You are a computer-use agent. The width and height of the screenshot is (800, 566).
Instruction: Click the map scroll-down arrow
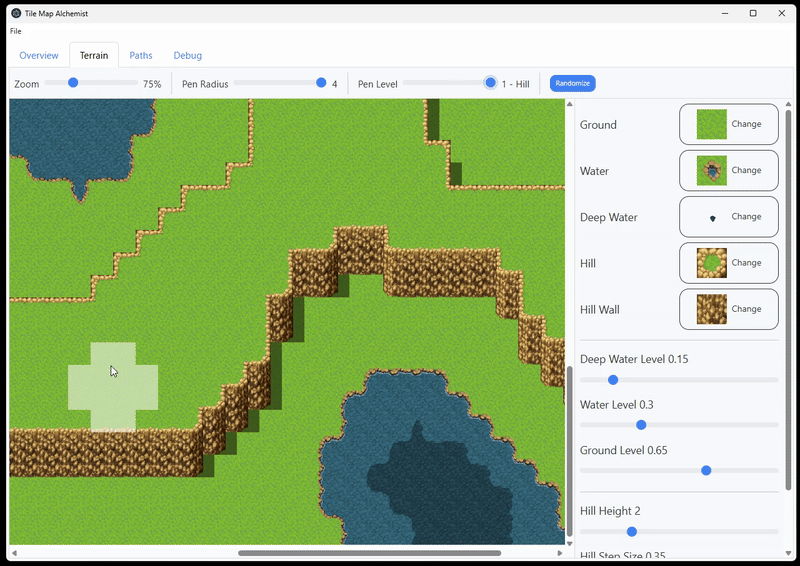tap(569, 544)
